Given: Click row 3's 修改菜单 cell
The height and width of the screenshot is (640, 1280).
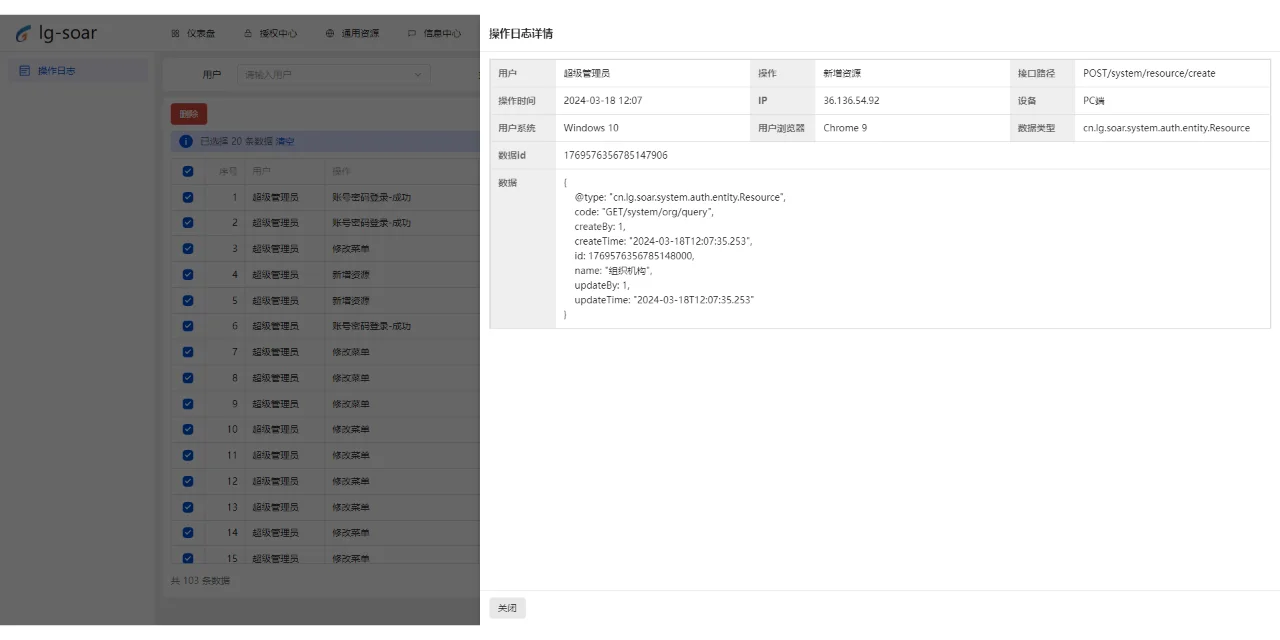Looking at the screenshot, I should coord(351,248).
